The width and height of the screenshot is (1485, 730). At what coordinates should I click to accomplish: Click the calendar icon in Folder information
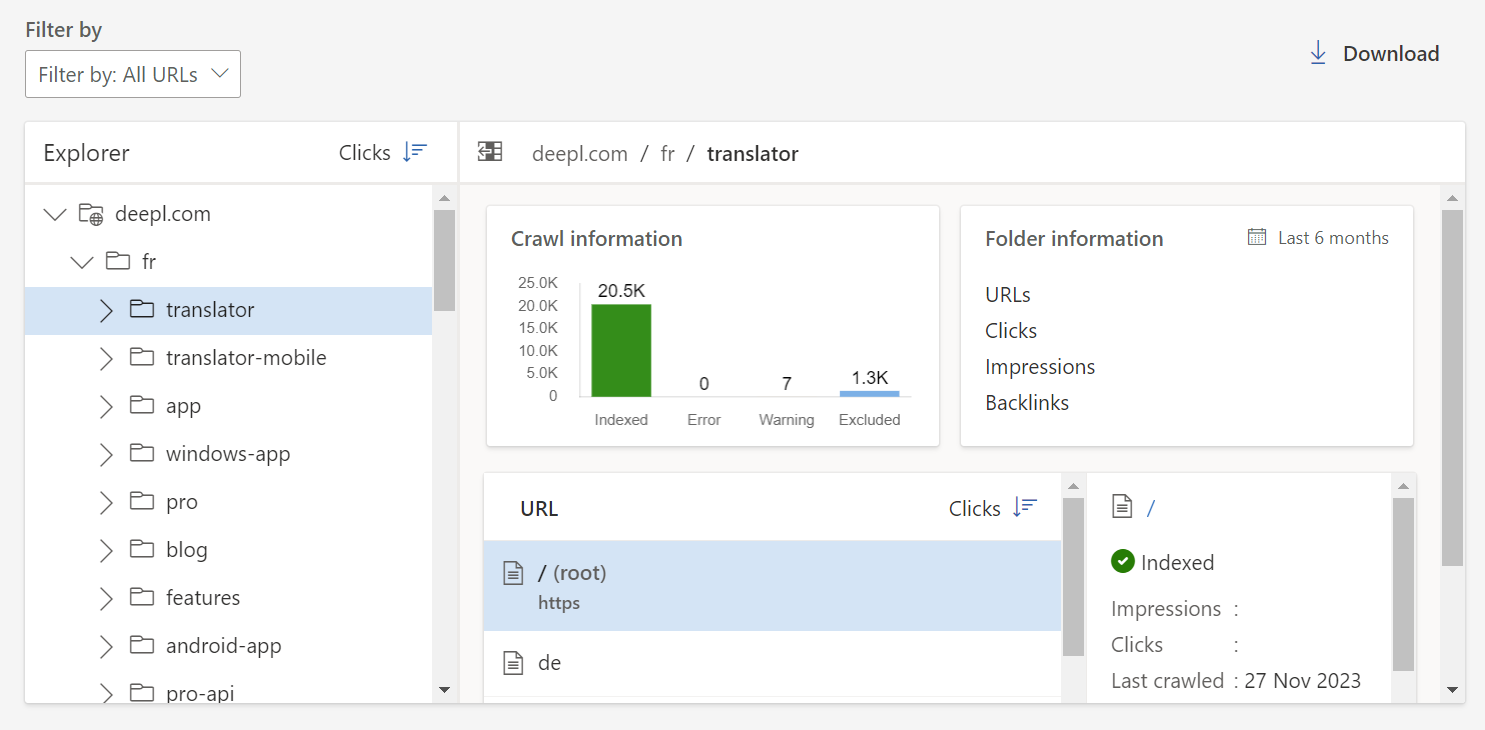1257,237
